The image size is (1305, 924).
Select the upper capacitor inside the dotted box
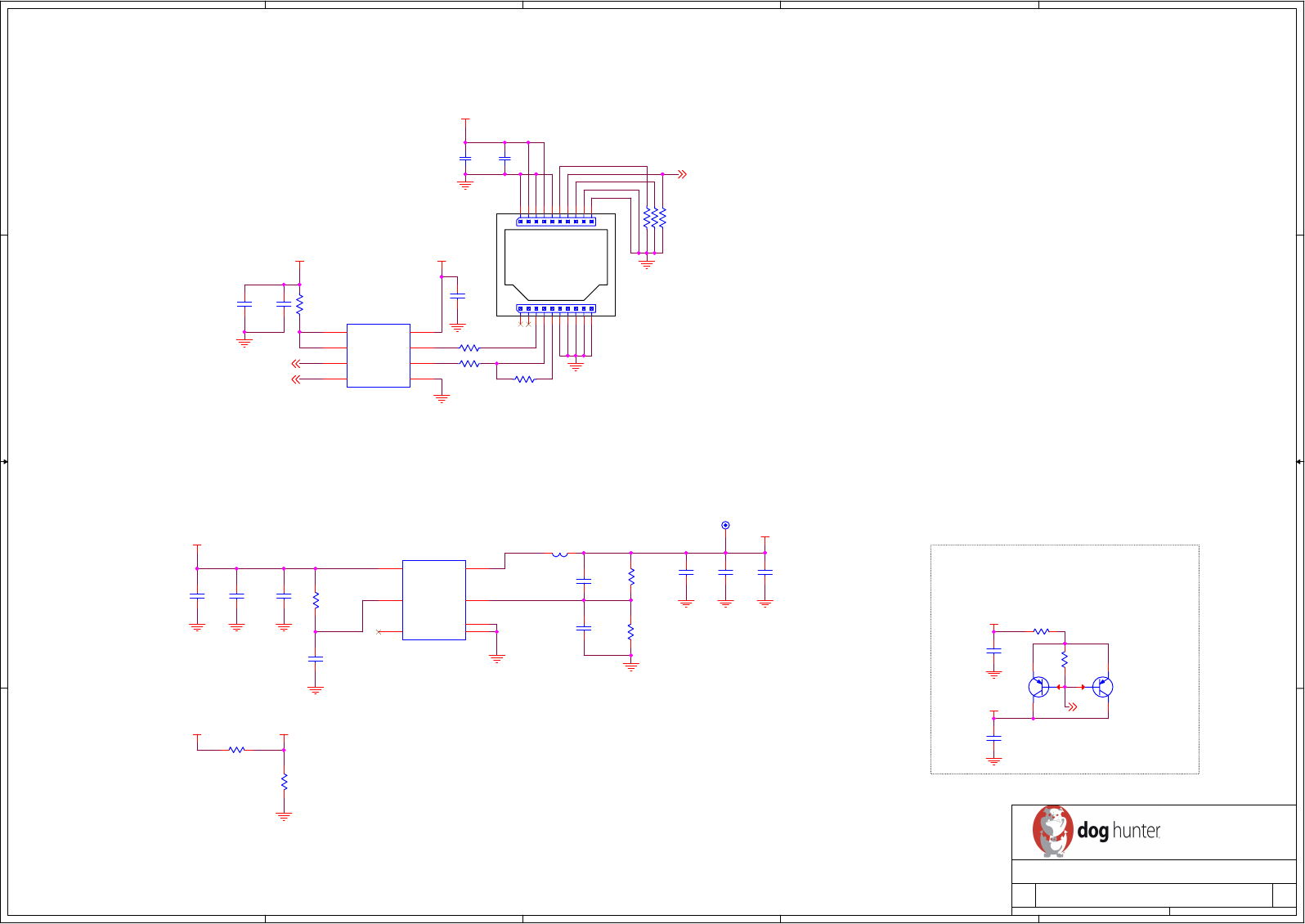[x=993, y=651]
